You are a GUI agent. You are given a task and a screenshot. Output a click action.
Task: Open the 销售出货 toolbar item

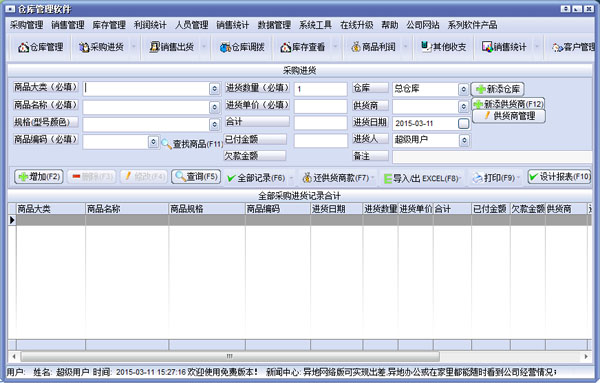[x=172, y=47]
